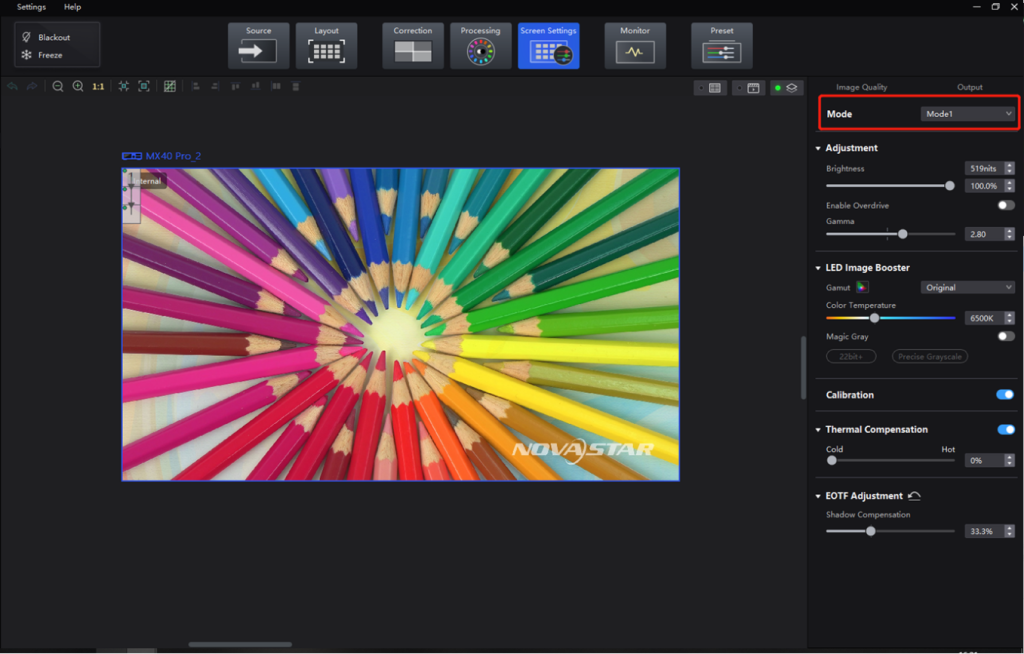Toggle the canvas grid icon
Viewport: 1024px width, 654px height.
click(170, 86)
